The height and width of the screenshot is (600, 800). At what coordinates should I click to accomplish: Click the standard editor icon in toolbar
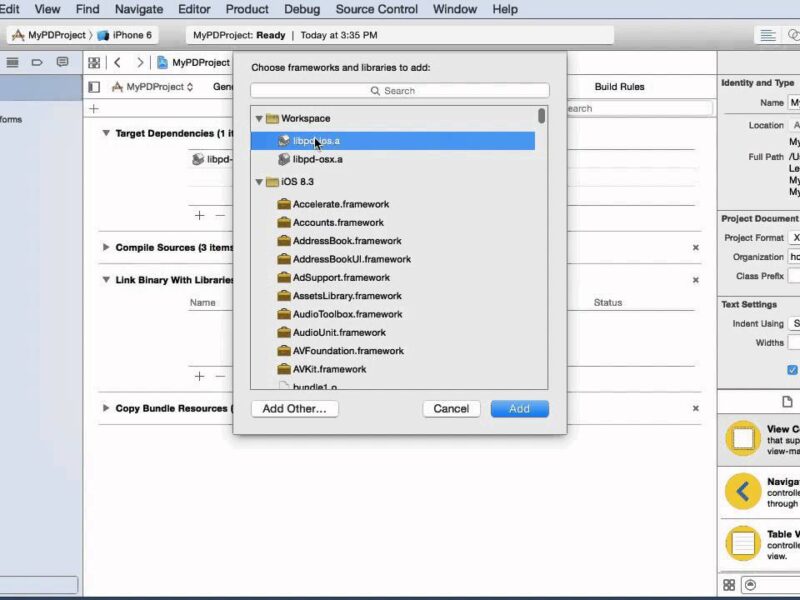click(767, 35)
